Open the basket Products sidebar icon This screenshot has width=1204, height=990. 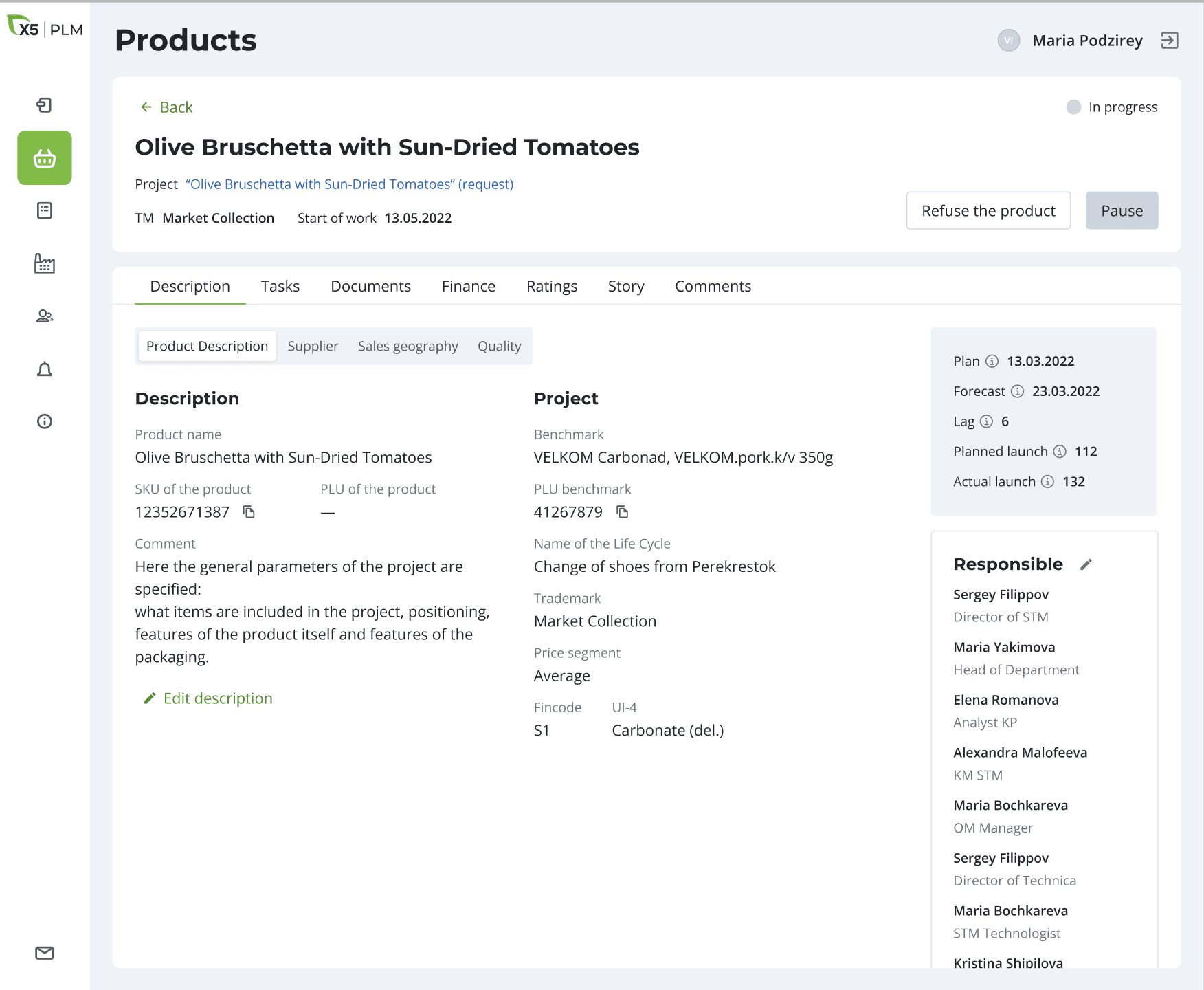tap(45, 158)
